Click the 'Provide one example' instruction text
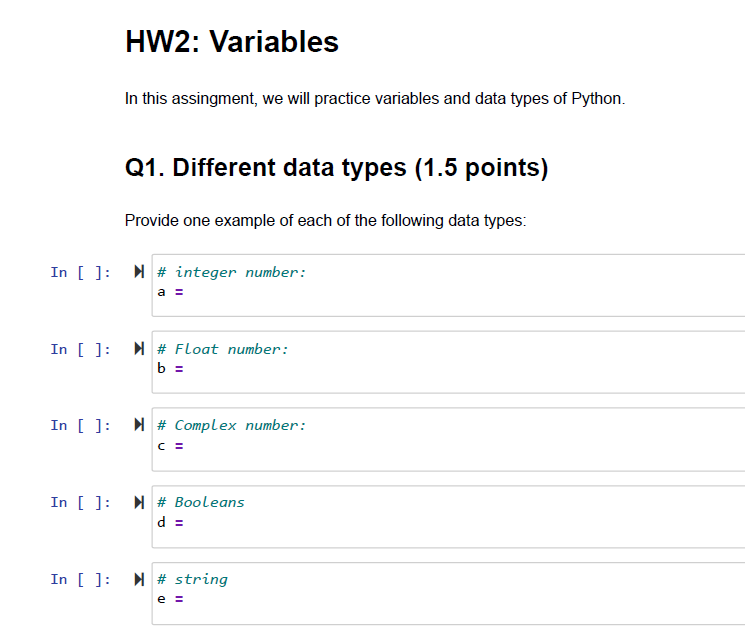This screenshot has height=627, width=745. (x=325, y=220)
